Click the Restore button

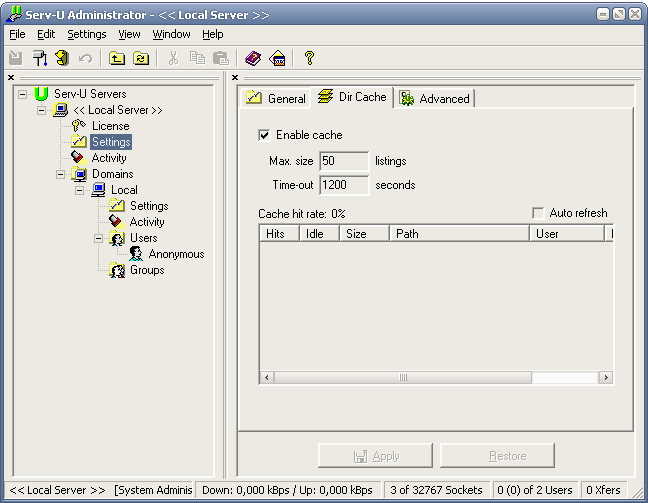pyautogui.click(x=497, y=456)
